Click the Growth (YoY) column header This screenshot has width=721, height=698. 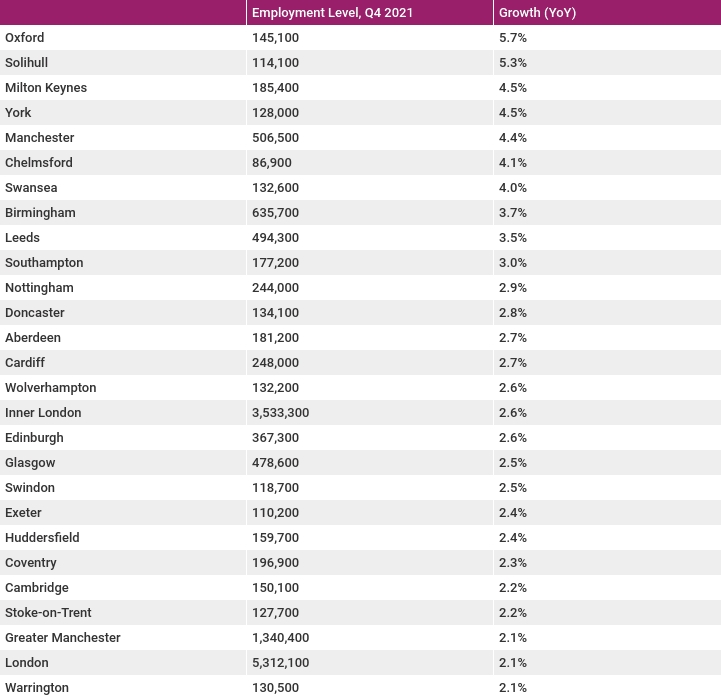coord(537,12)
